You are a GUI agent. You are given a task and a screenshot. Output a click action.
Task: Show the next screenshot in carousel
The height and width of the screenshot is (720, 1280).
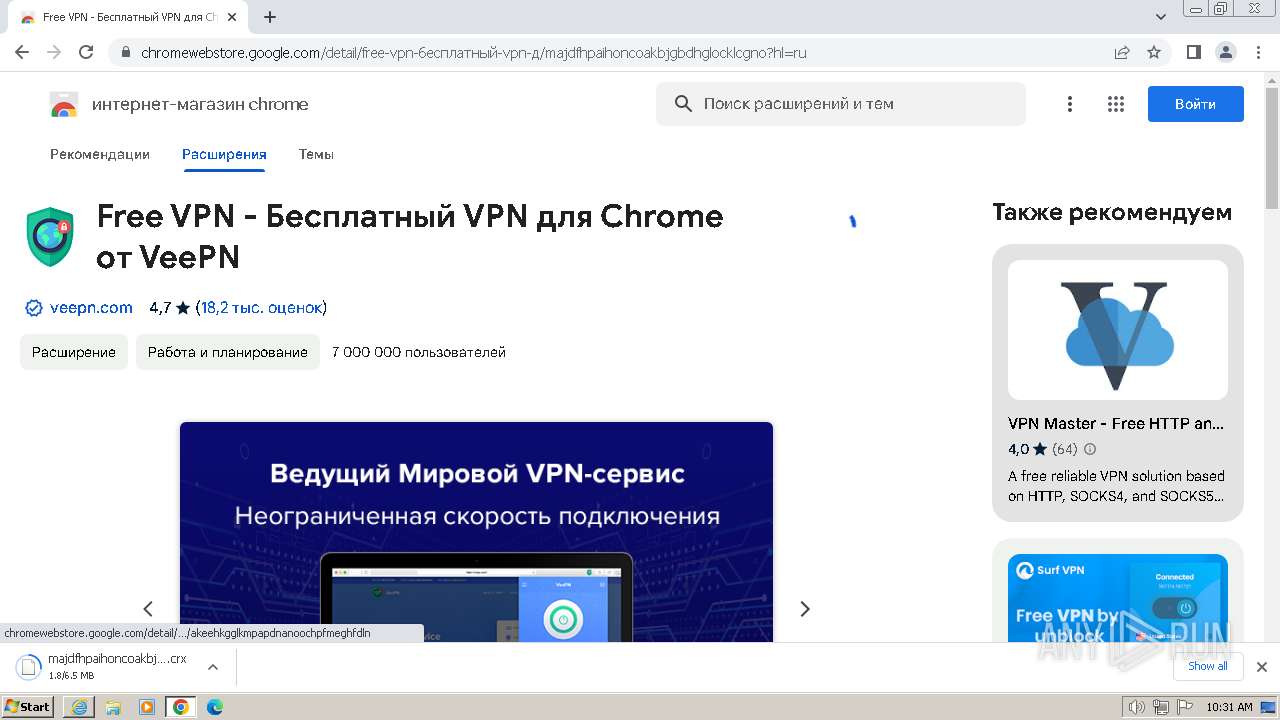(x=804, y=608)
